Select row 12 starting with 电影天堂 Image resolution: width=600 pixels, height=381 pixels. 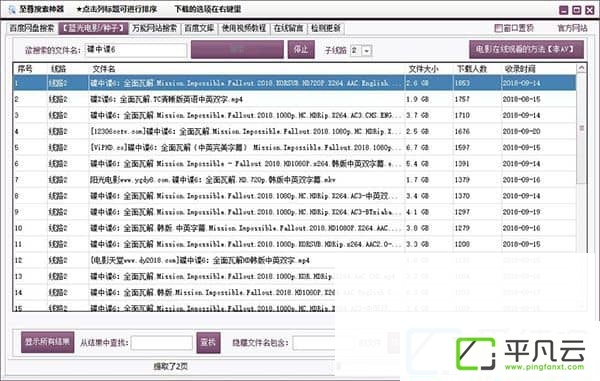click(x=295, y=260)
